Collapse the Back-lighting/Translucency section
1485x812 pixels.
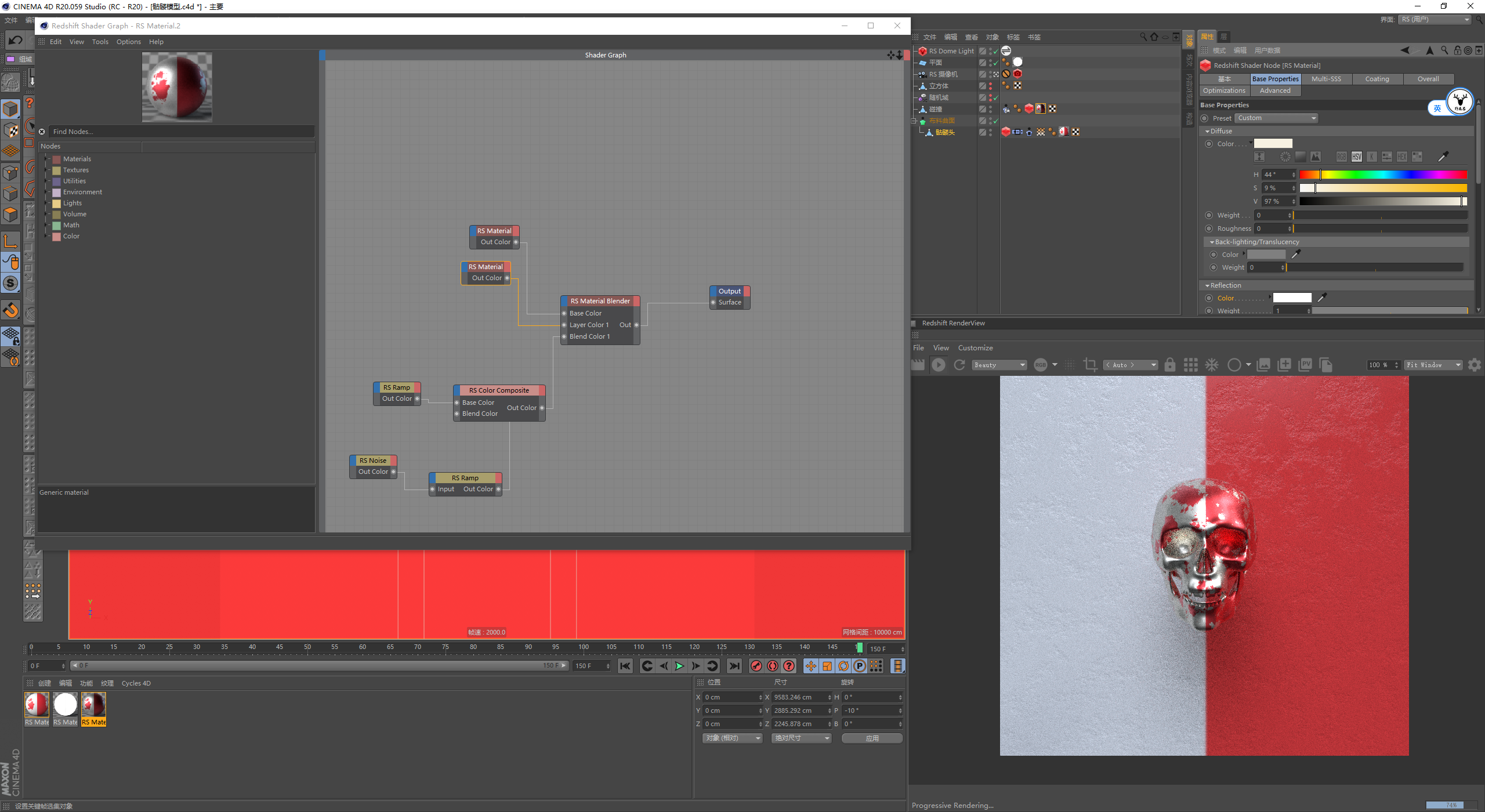pos(1212,242)
